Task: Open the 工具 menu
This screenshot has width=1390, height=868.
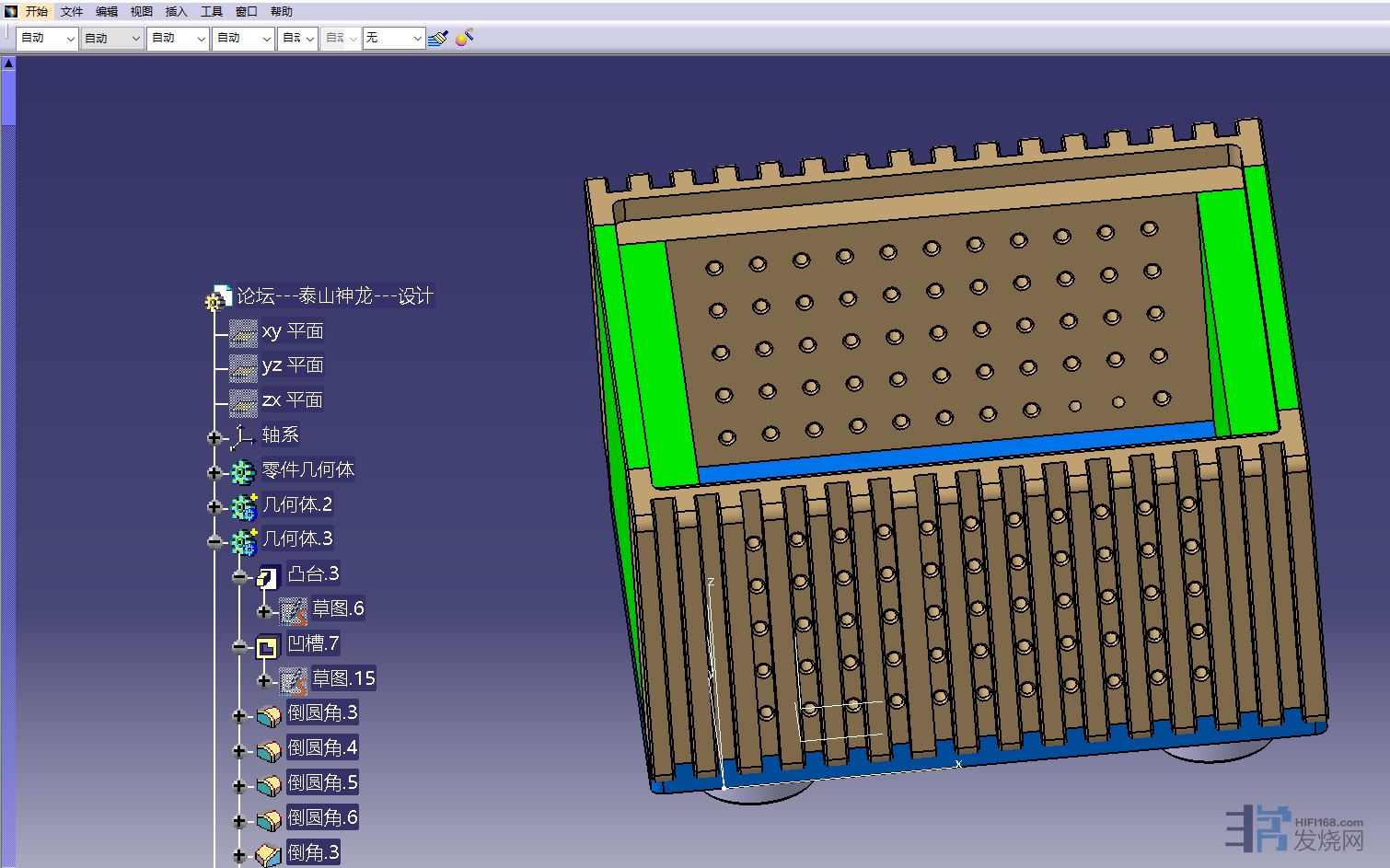Action: 212,11
